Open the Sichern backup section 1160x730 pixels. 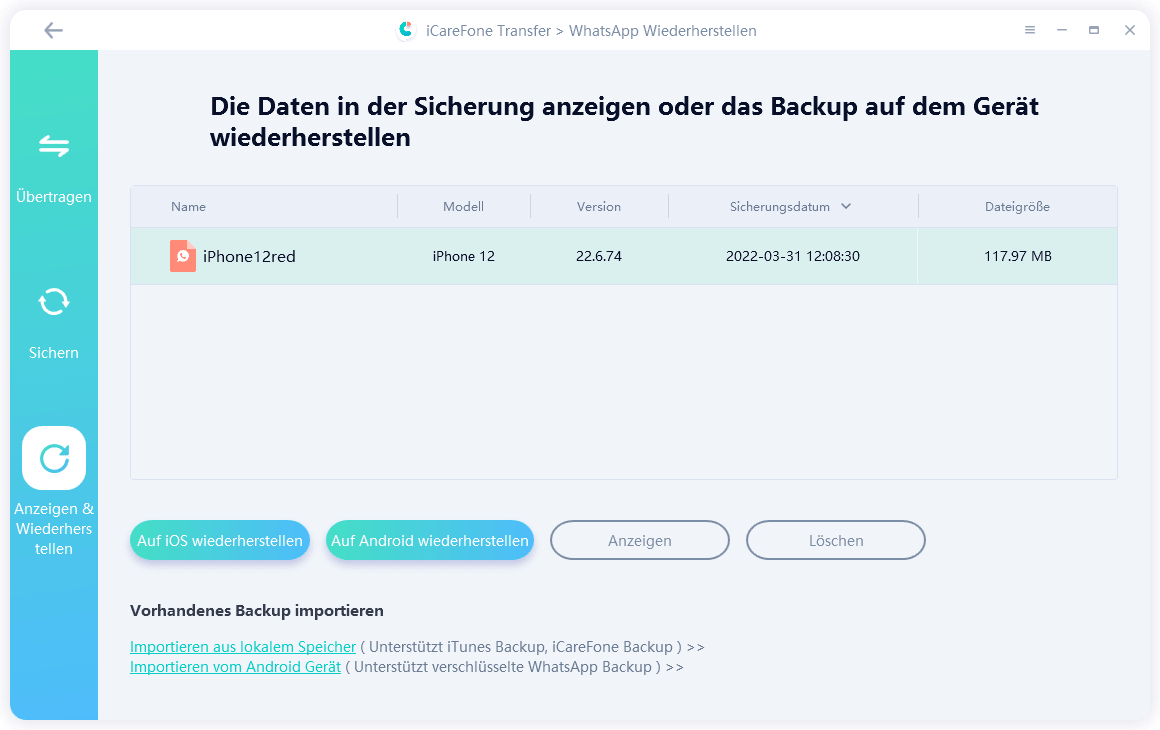click(x=54, y=323)
